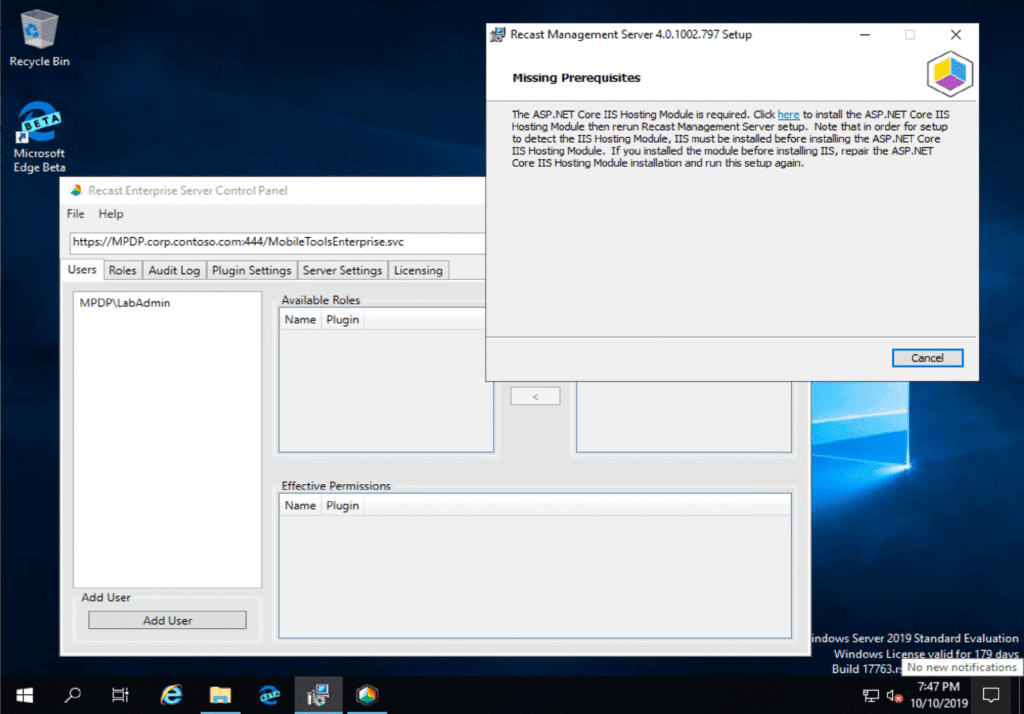
Task: Focus the server URL input field
Action: click(277, 242)
